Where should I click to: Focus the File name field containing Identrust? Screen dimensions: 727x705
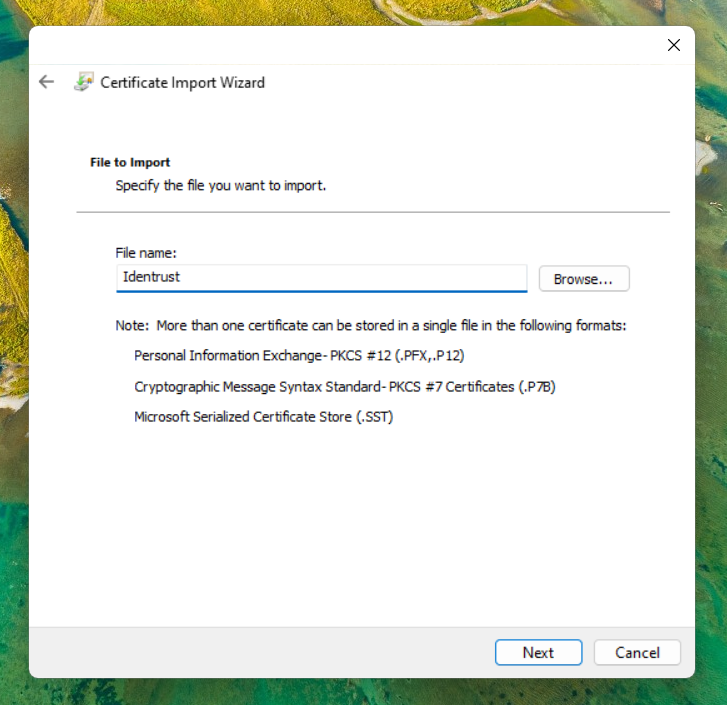[x=320, y=278]
